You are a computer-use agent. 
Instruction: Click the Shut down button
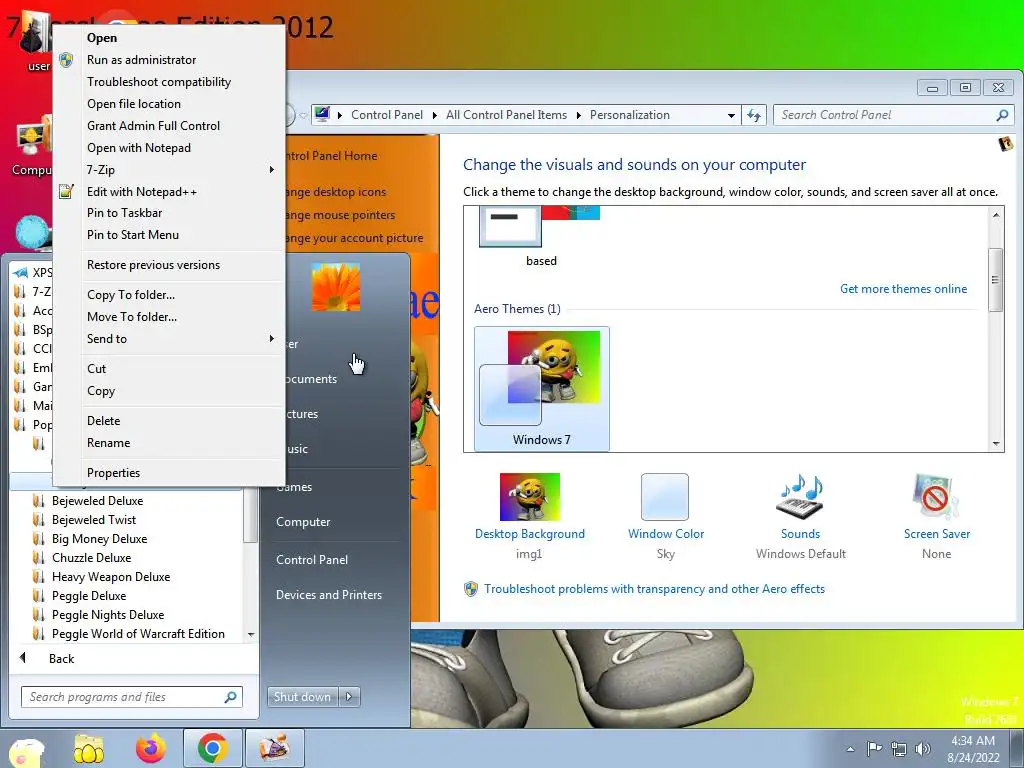302,697
